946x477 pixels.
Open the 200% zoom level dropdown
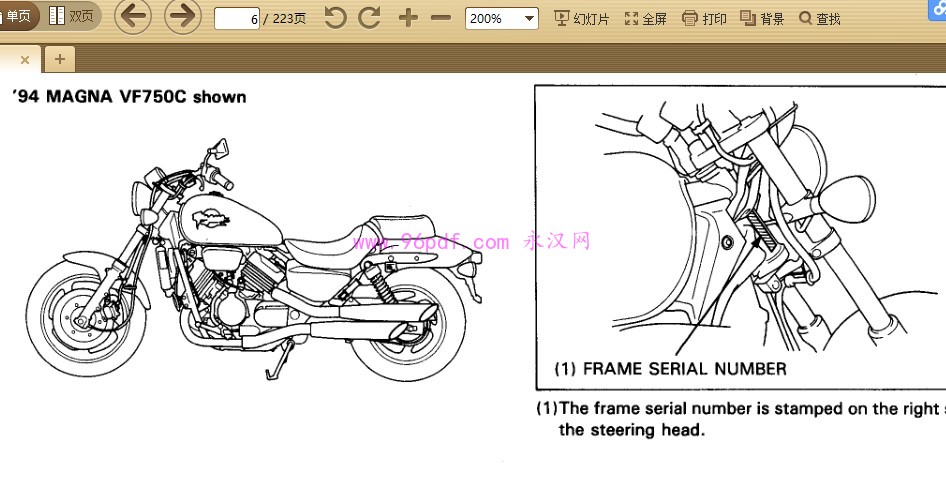[x=502, y=18]
